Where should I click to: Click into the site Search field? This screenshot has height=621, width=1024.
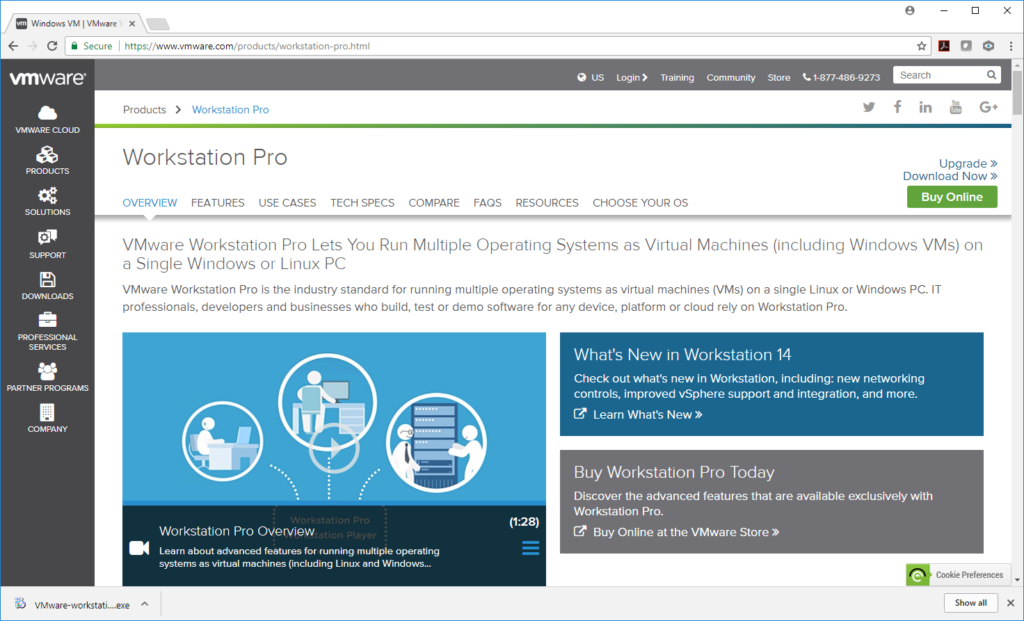coord(940,75)
